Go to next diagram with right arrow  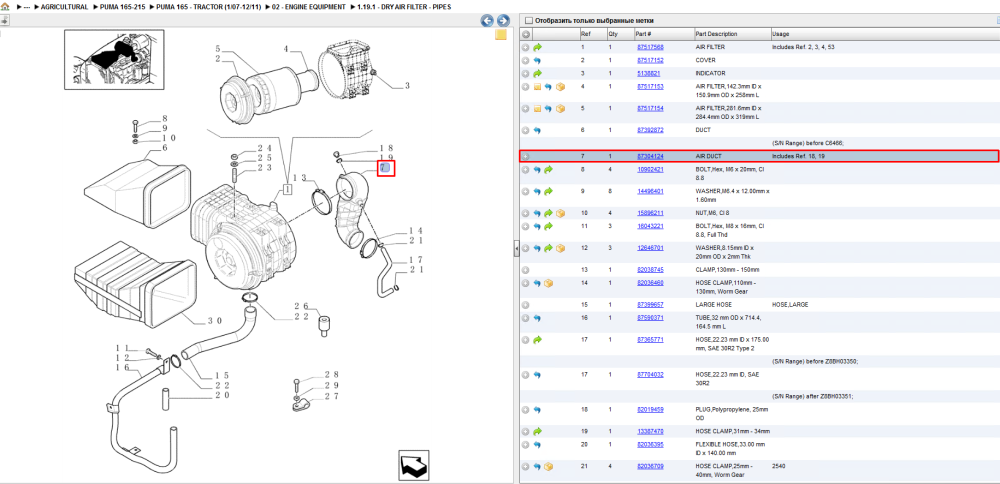(503, 21)
